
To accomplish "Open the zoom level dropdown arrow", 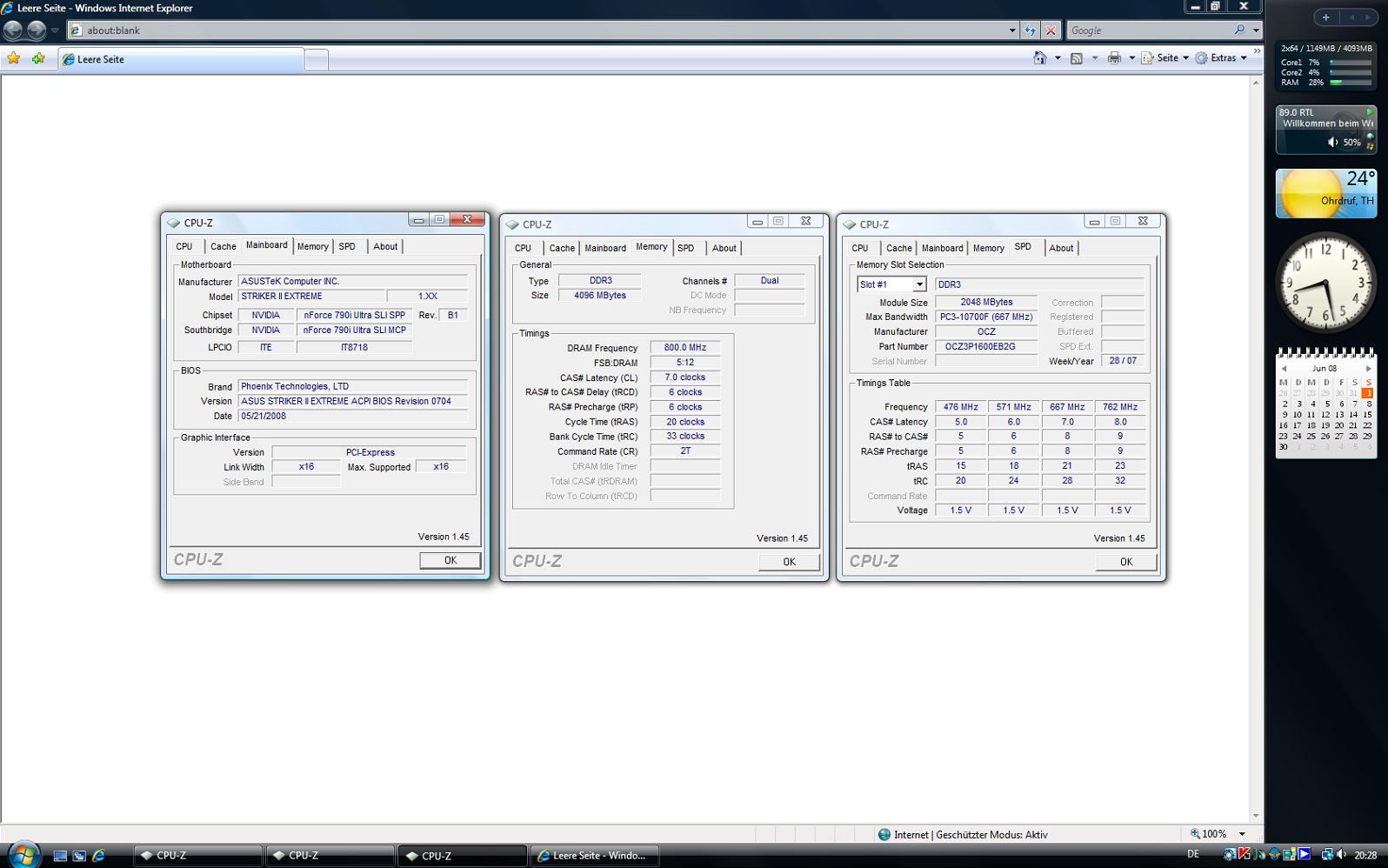I will pos(1242,834).
